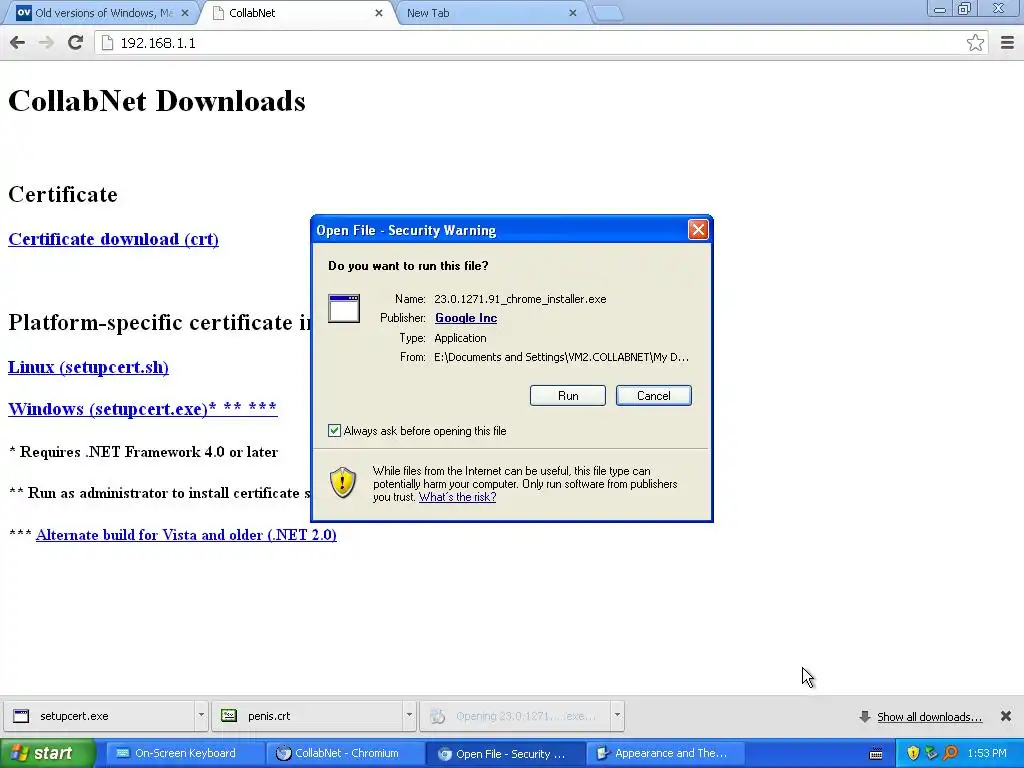Viewport: 1024px width, 768px height.
Task: Click the yellow warning shield icon in dialog
Action: click(x=343, y=482)
